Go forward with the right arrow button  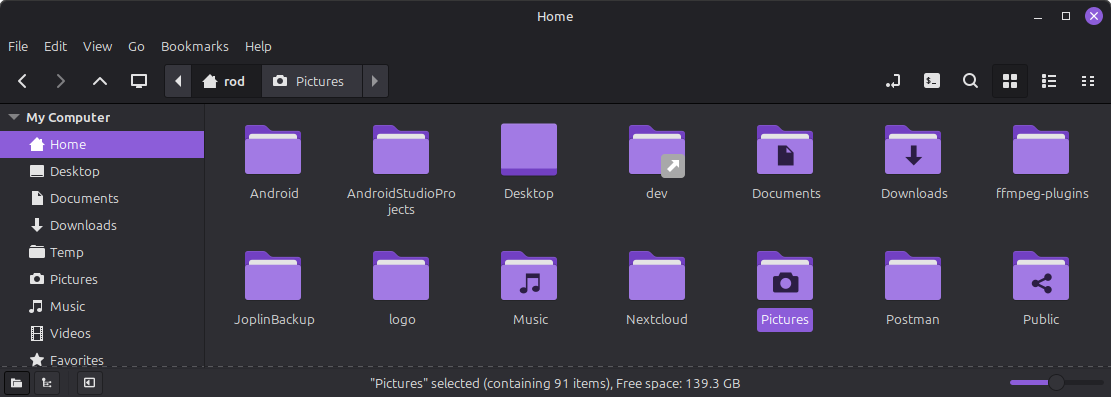(x=61, y=81)
